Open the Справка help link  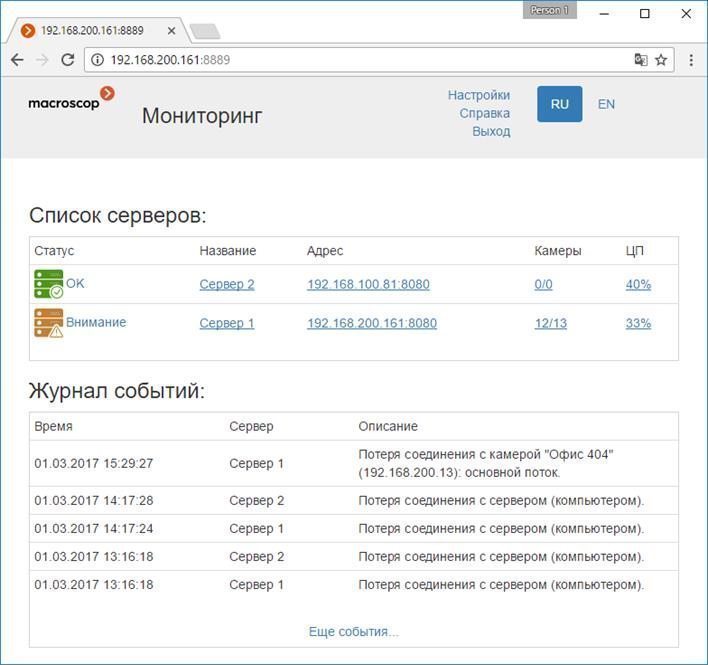(484, 113)
